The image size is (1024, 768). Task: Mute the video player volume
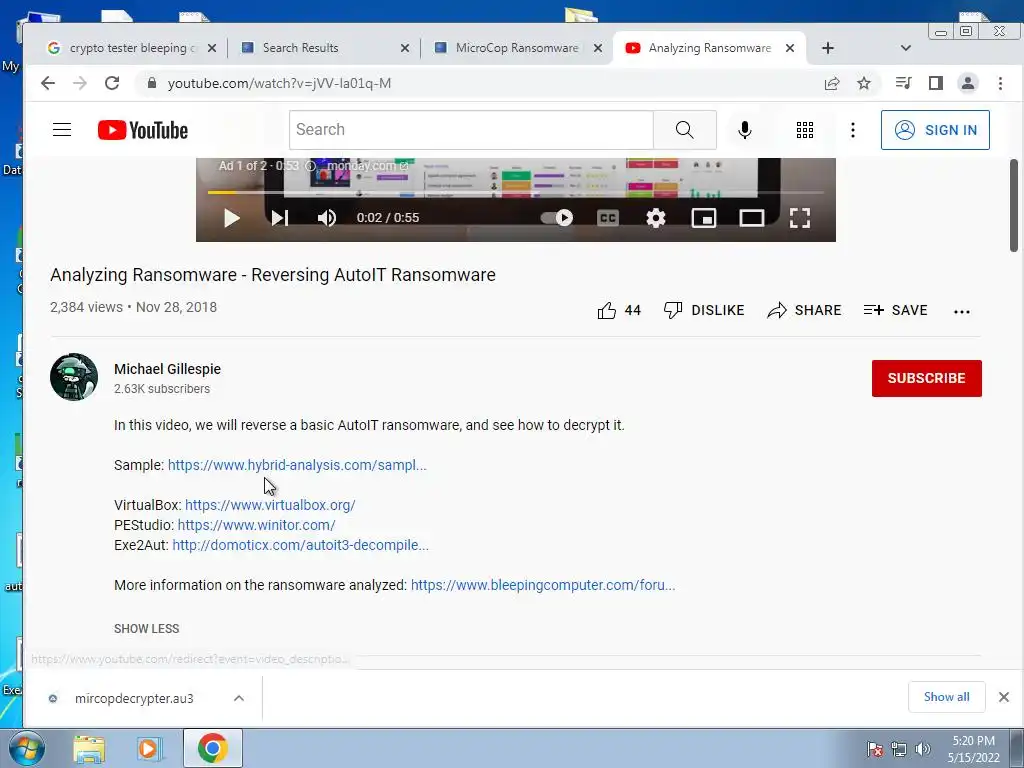point(327,217)
